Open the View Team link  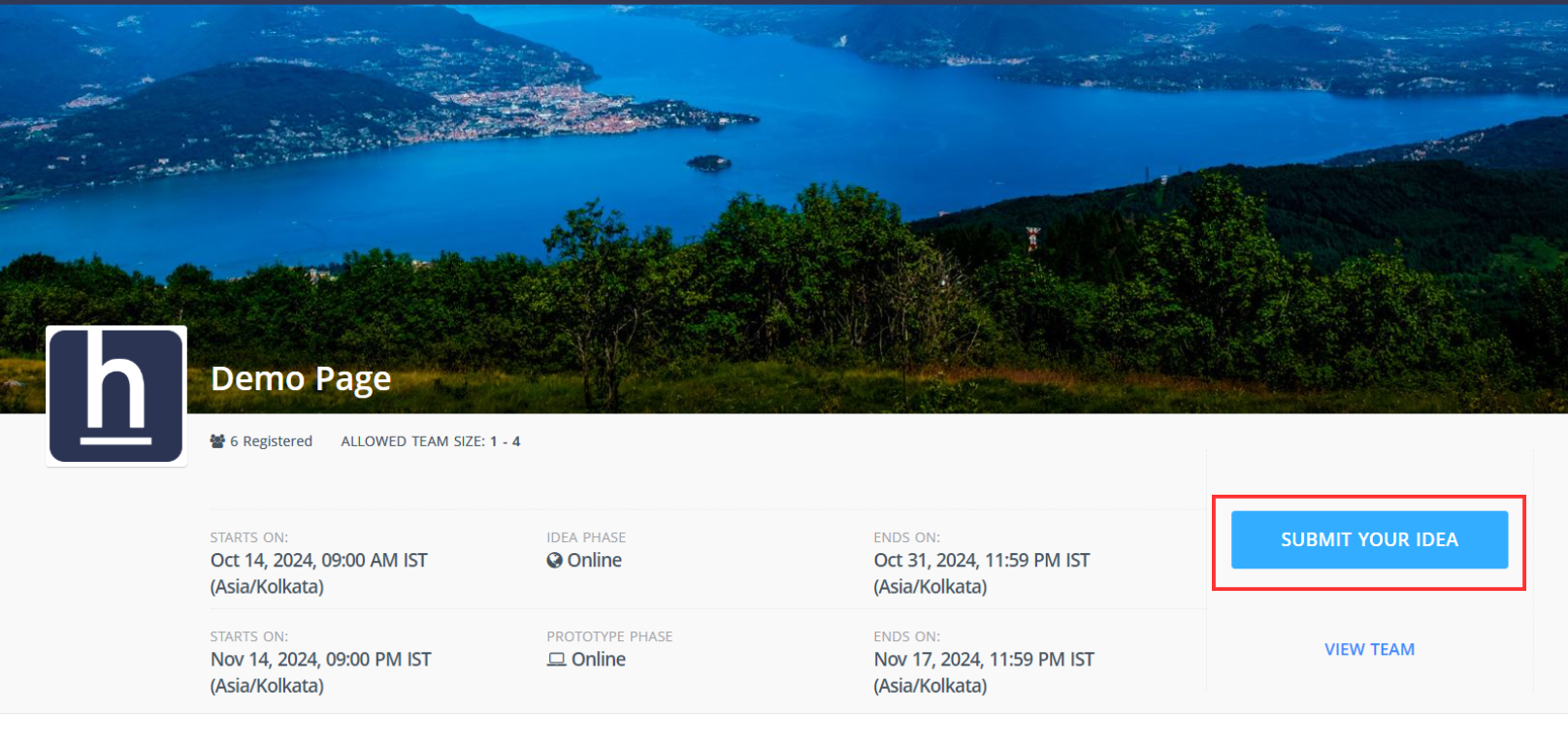[x=1369, y=650]
